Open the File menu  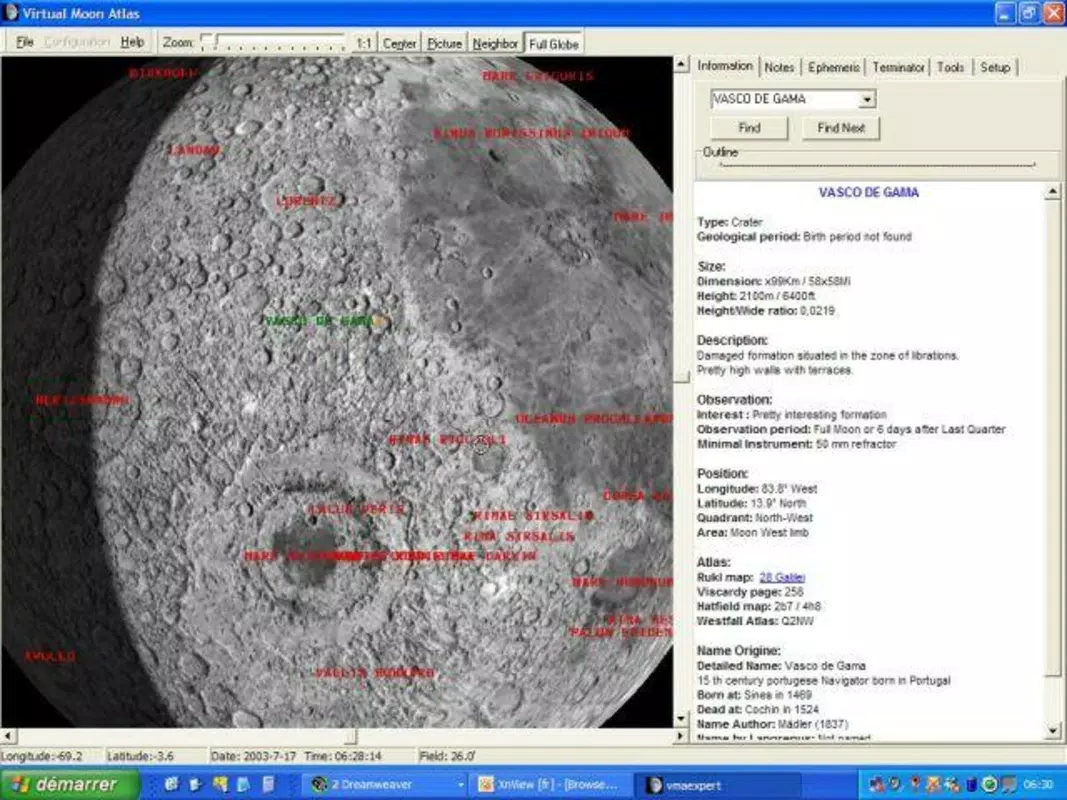click(24, 42)
